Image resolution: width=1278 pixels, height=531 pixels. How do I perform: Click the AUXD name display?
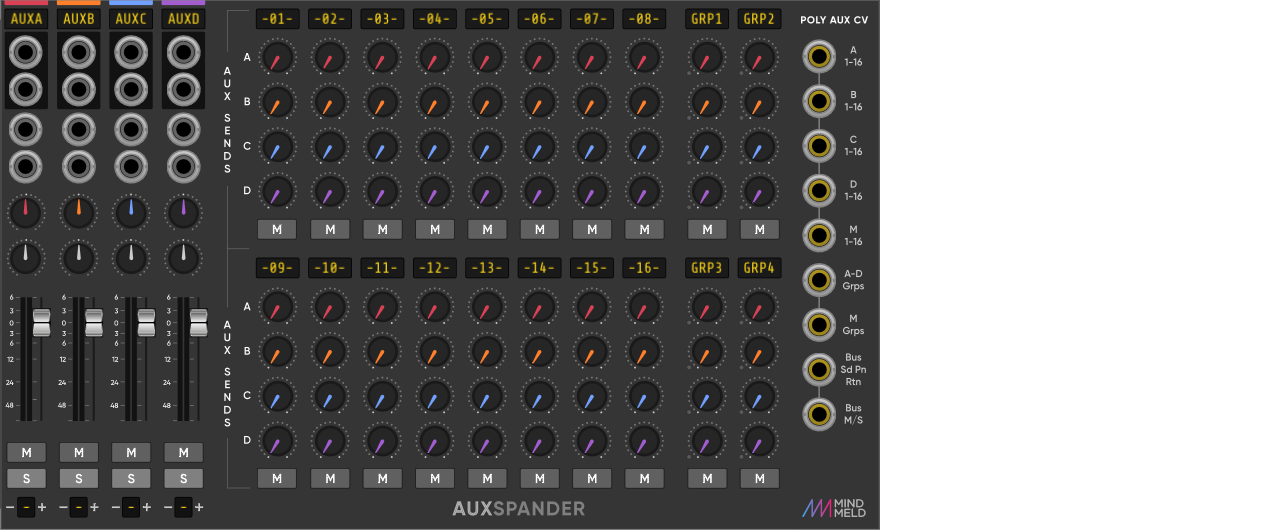coord(182,19)
